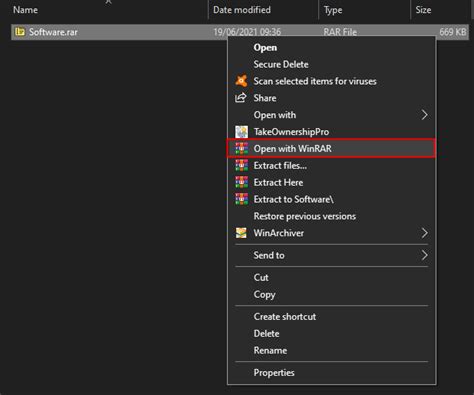This screenshot has height=395, width=474.
Task: Click the Avast scan viruses icon
Action: (x=241, y=81)
